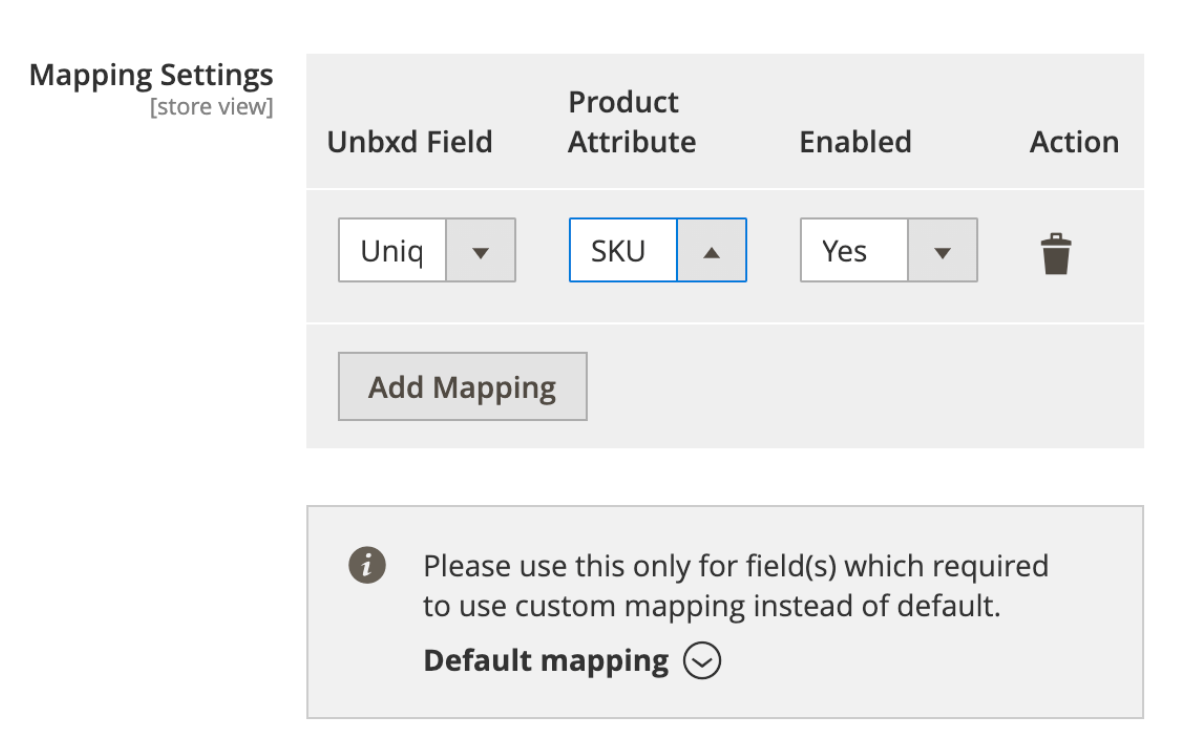Click the Mapping Settings label
The height and width of the screenshot is (748, 1180).
(151, 76)
